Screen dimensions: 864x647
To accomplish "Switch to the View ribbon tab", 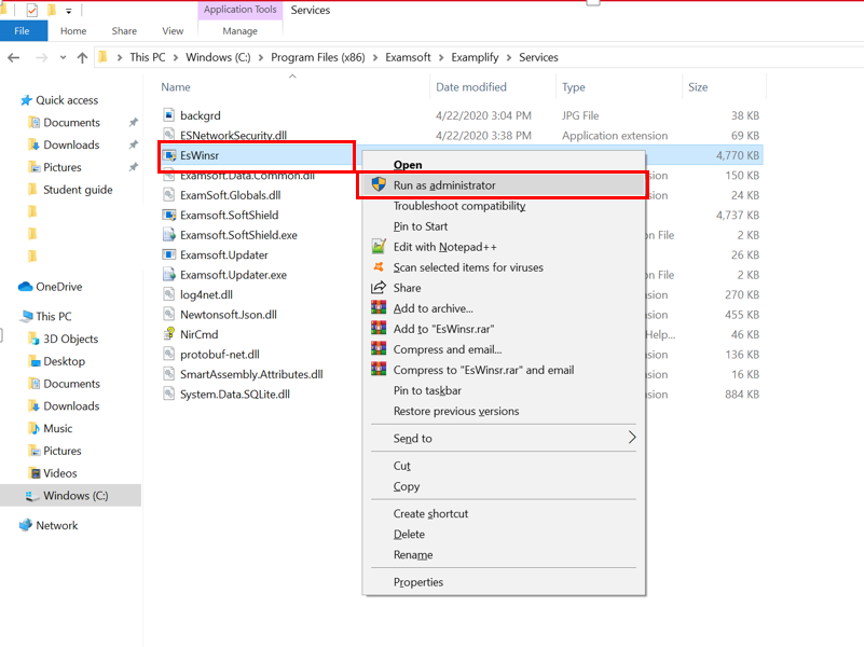I will (x=172, y=31).
